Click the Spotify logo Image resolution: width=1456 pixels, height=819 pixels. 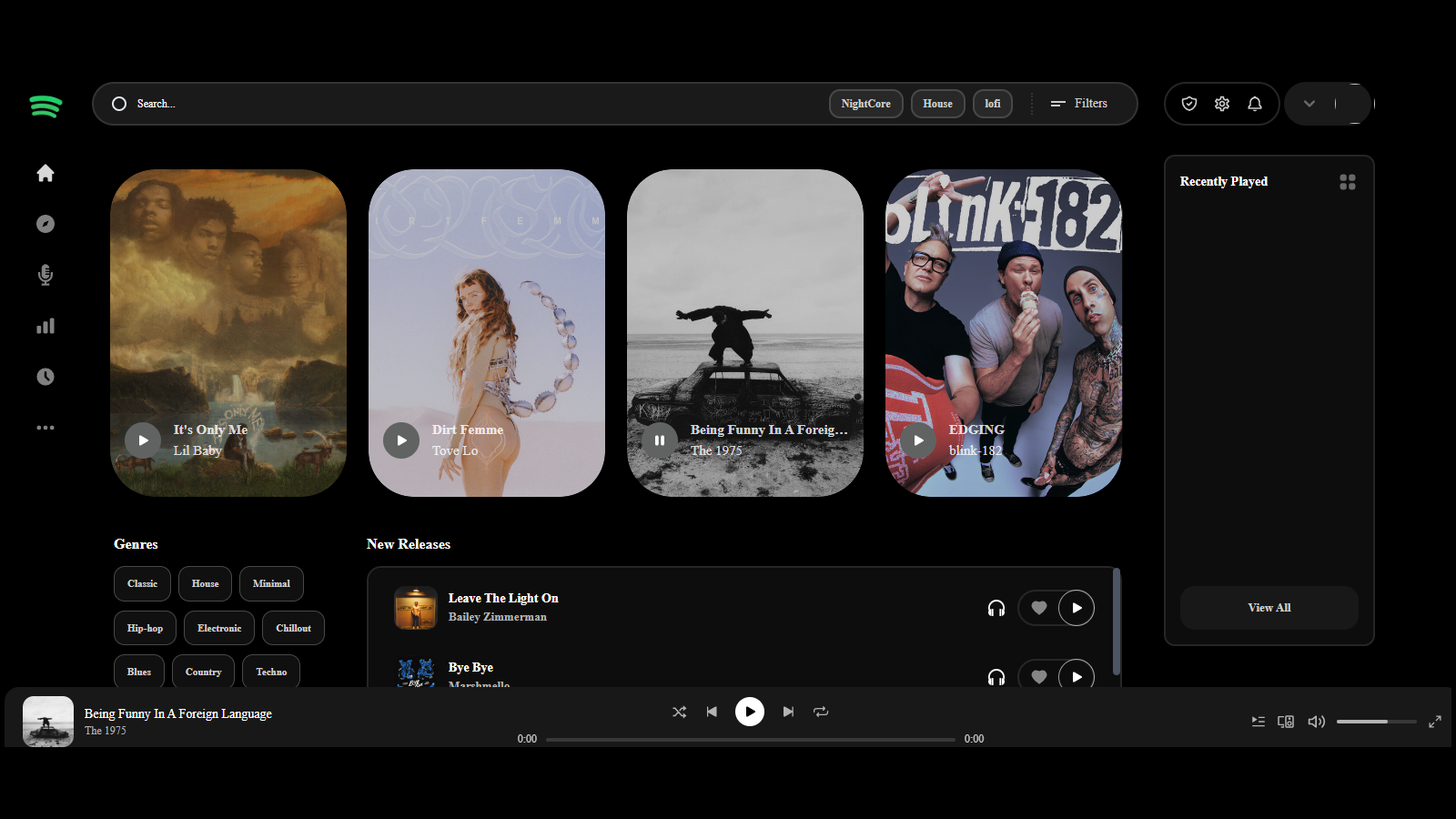click(45, 106)
